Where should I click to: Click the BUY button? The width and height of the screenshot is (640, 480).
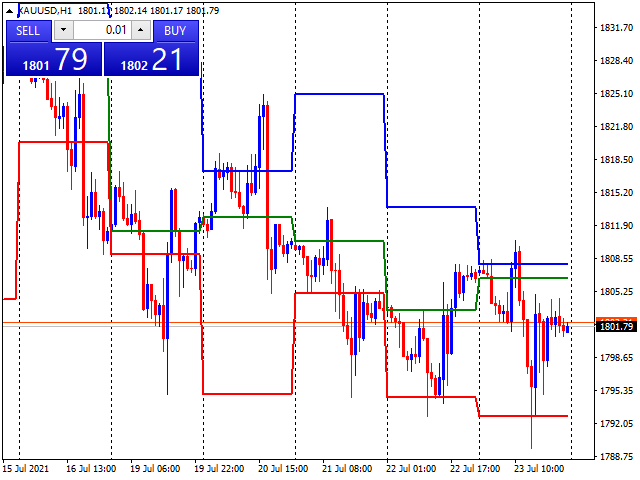(176, 31)
